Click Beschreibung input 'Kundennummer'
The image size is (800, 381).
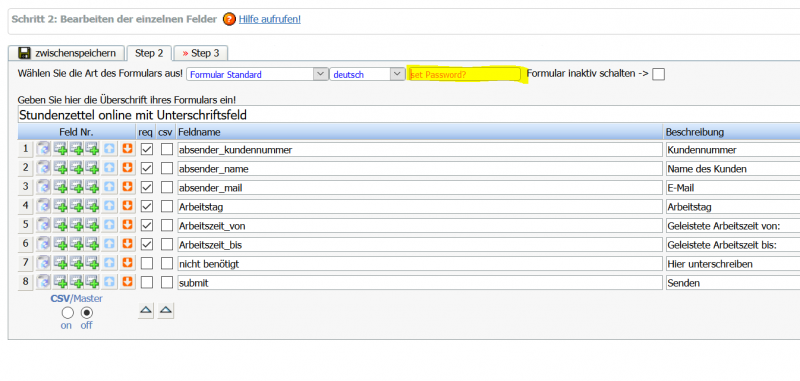coord(733,149)
